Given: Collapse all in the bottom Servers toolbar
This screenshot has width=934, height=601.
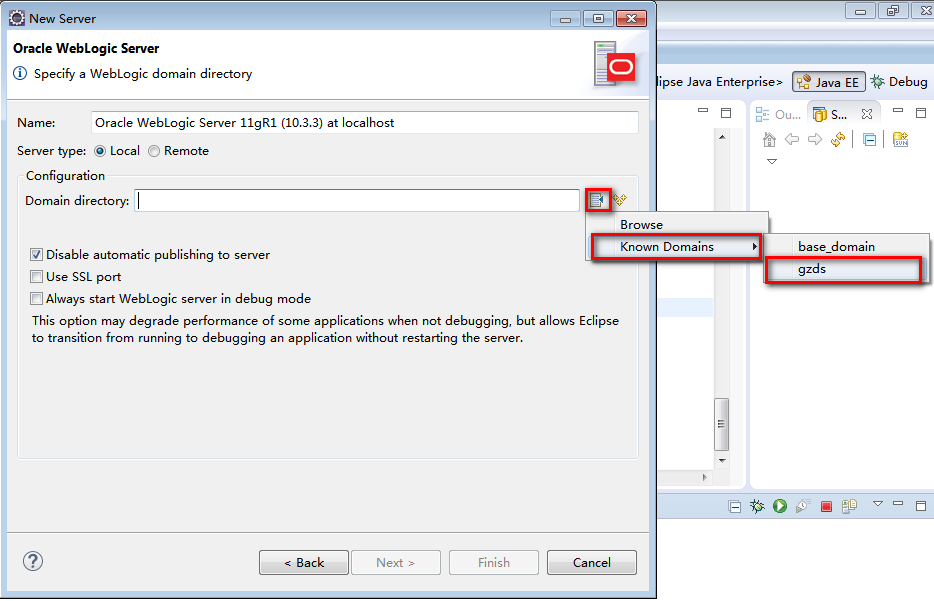Looking at the screenshot, I should click(735, 507).
